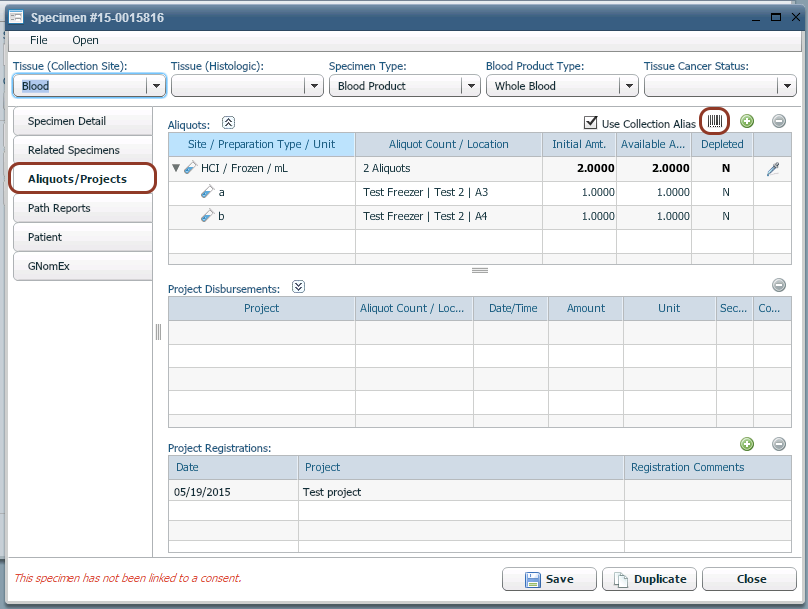This screenshot has height=609, width=808.
Task: Remove project registration with grey minus icon
Action: [x=779, y=444]
